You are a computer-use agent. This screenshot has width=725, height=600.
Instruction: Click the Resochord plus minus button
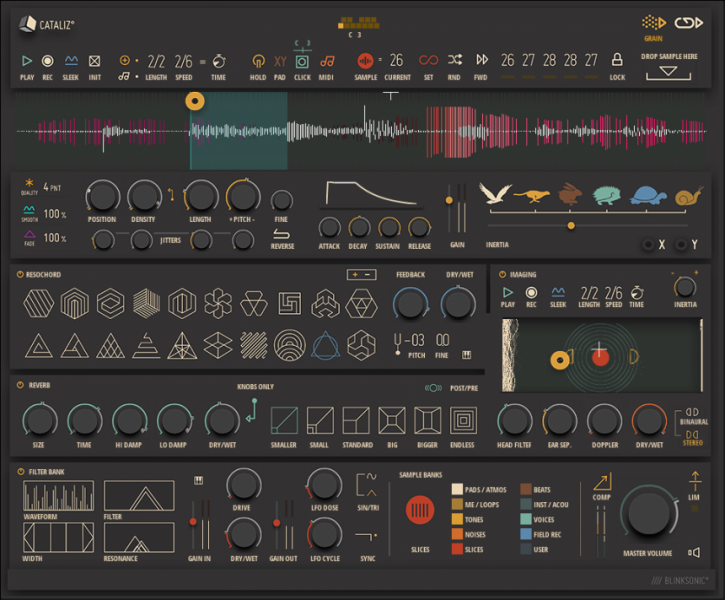[x=362, y=275]
